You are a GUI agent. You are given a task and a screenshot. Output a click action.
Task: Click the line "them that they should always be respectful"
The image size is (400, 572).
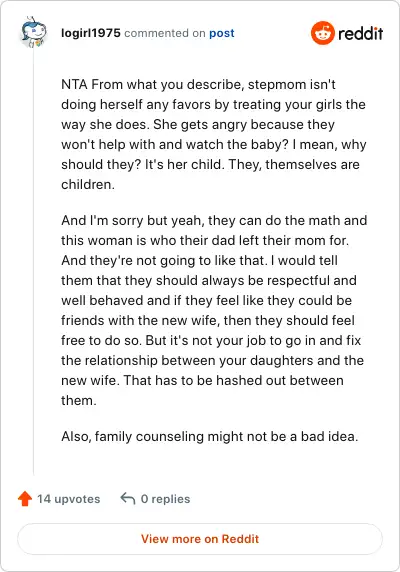209,281
